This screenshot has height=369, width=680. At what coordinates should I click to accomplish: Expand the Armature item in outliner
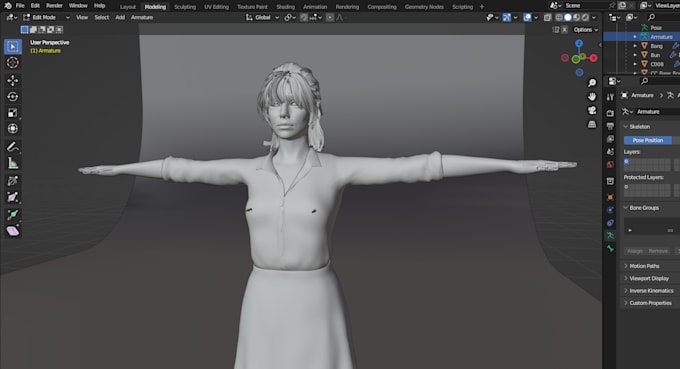635,37
